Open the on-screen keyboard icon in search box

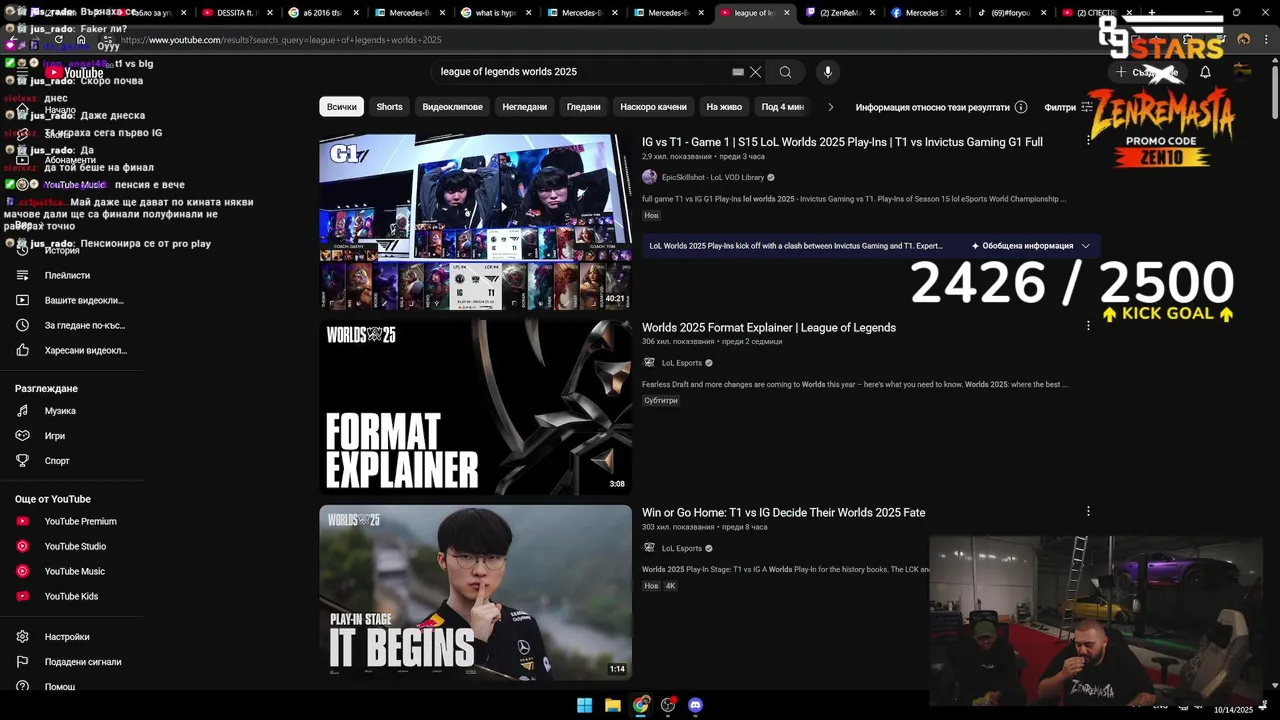tap(738, 72)
